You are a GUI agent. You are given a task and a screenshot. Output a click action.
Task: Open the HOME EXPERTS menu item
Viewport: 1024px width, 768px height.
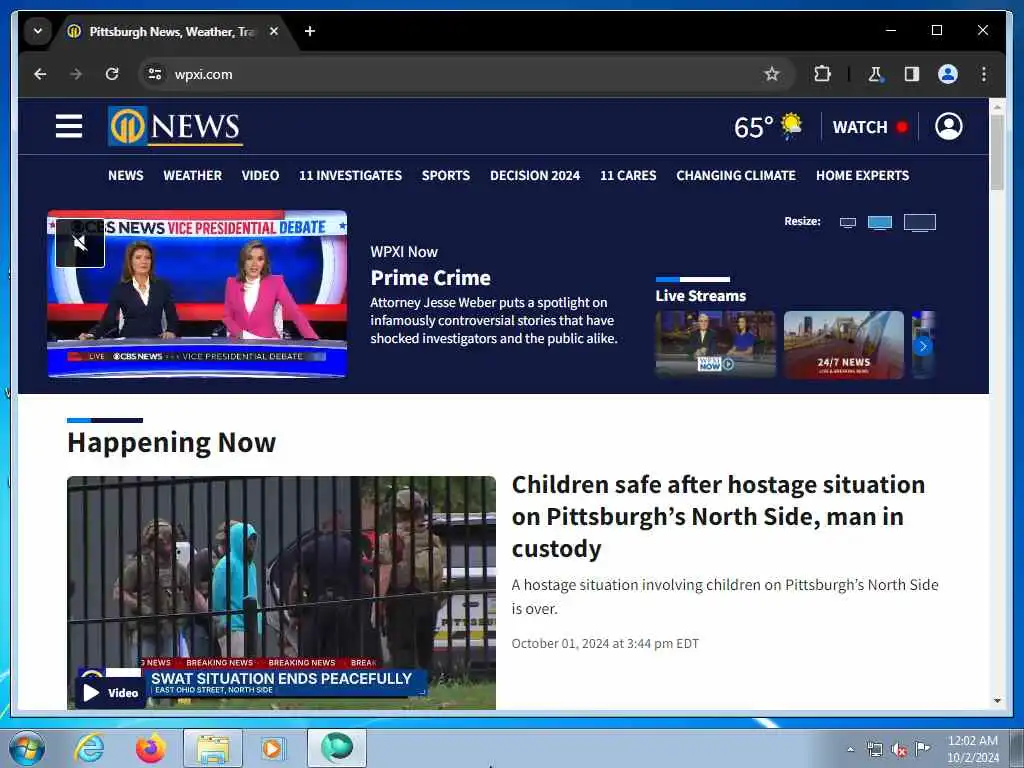point(862,176)
